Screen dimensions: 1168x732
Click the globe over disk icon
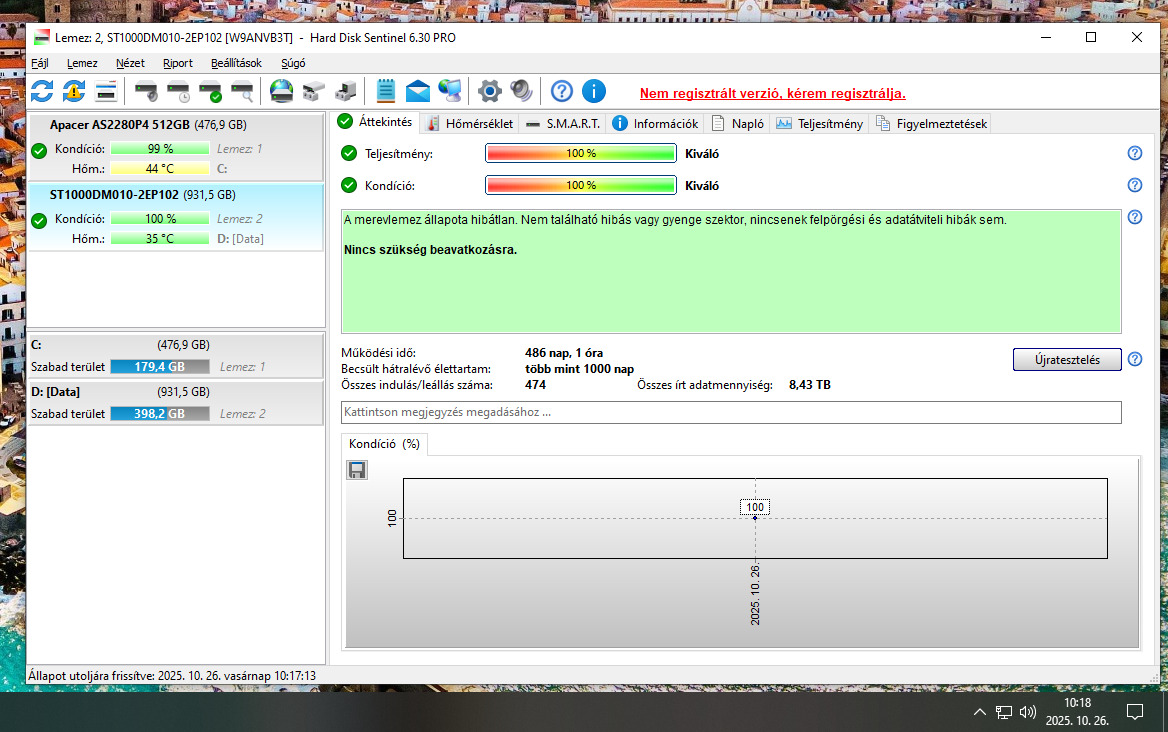282,92
